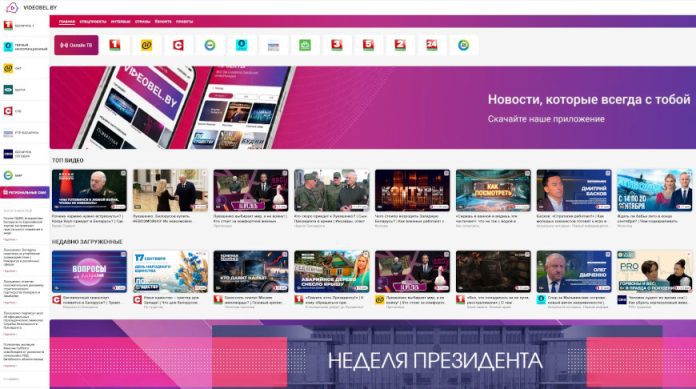Open the Беларусь 24 channel icon
Viewport: 696px width, 389px height.
click(431, 45)
